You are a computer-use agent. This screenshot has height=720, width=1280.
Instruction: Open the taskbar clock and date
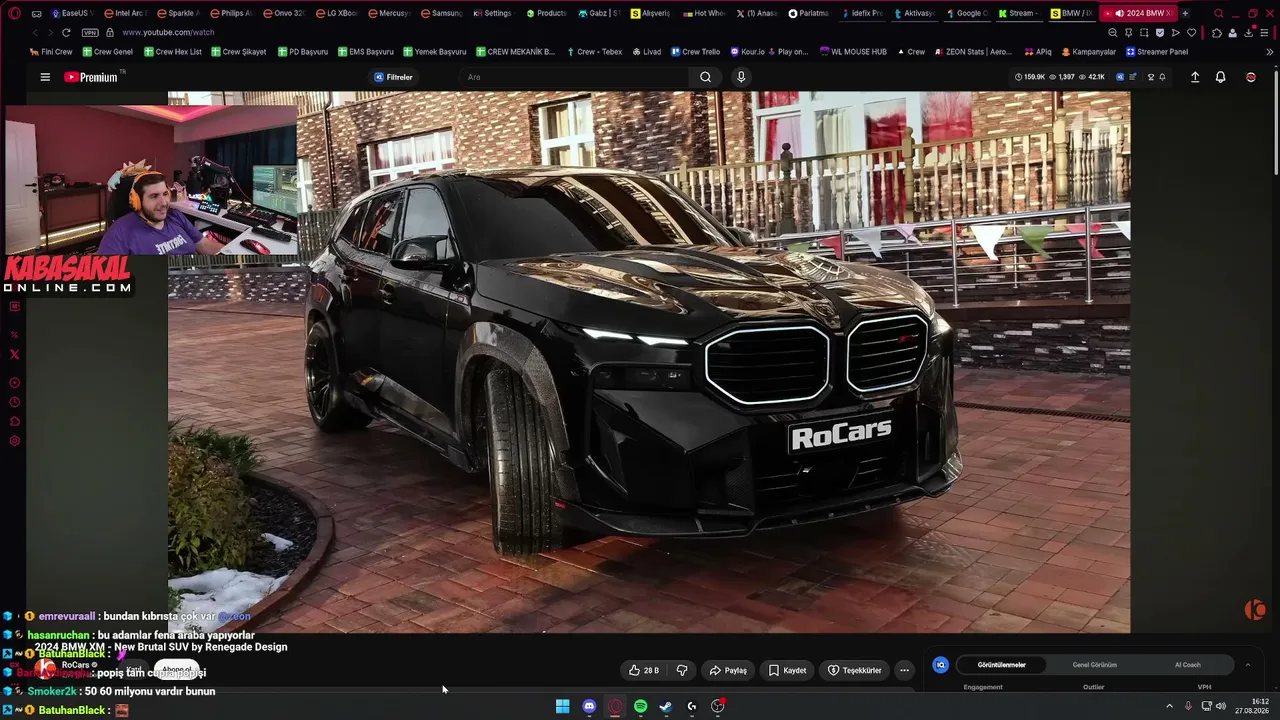[x=1251, y=706]
